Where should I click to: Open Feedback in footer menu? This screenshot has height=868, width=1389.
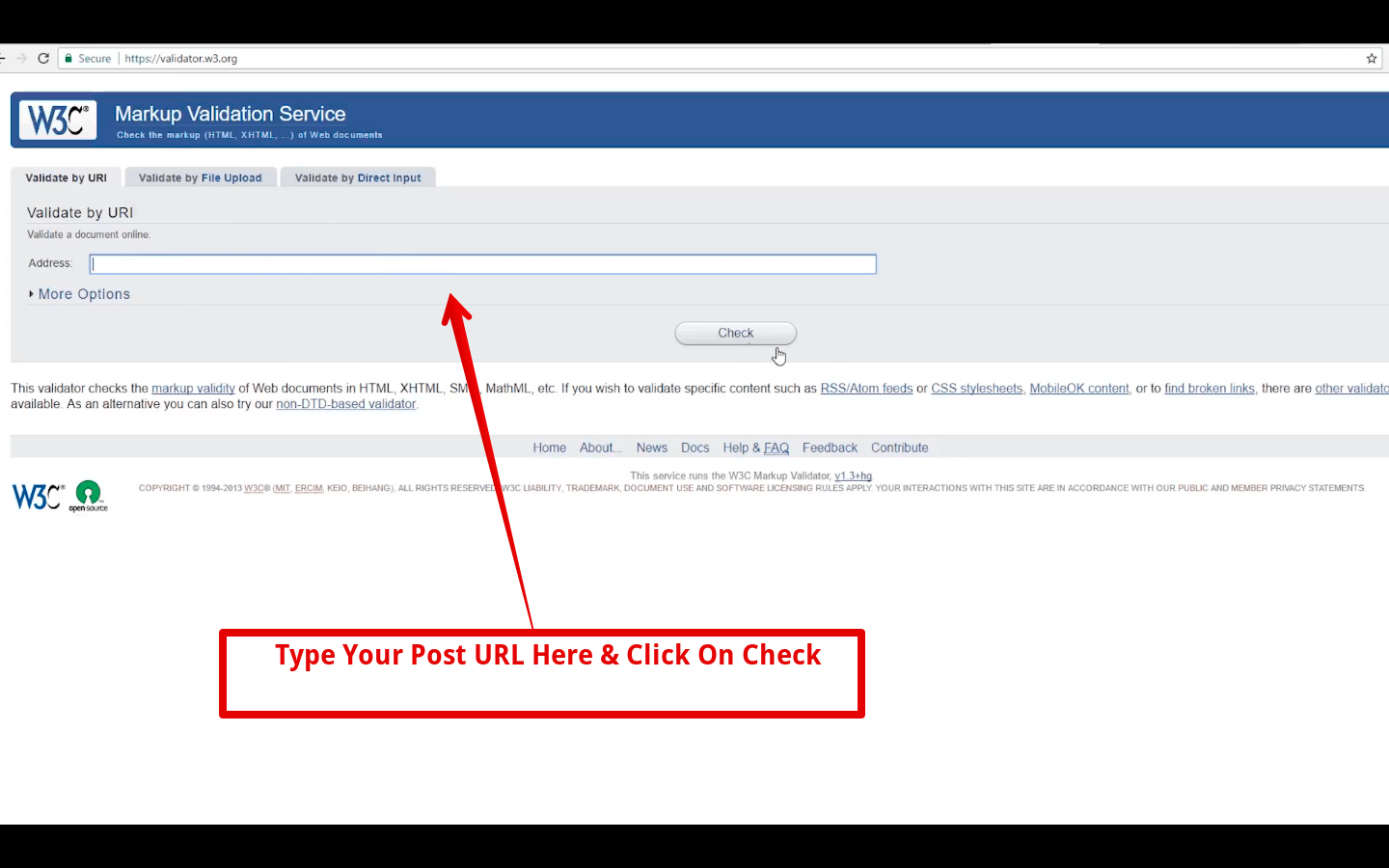(830, 448)
